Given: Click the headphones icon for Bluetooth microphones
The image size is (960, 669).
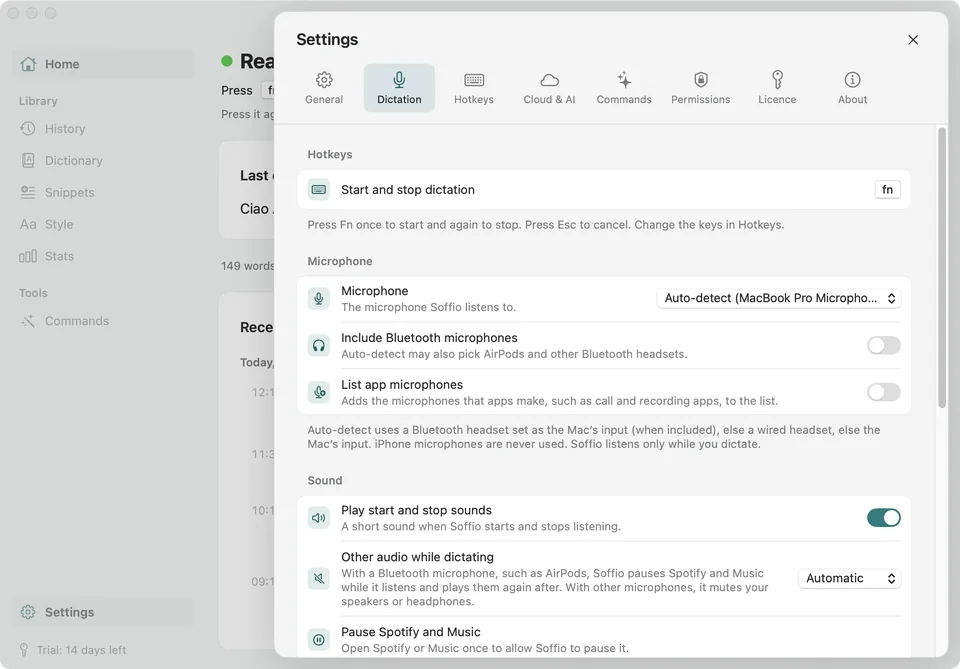Looking at the screenshot, I should 318,345.
